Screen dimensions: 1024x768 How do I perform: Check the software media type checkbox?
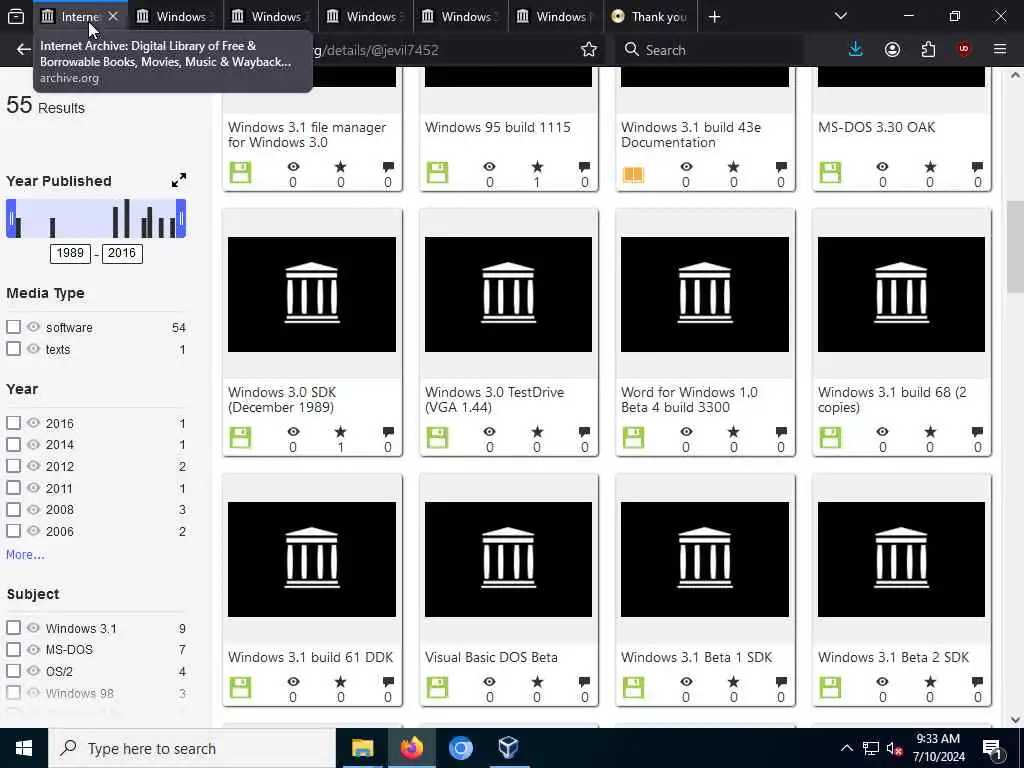(13, 327)
